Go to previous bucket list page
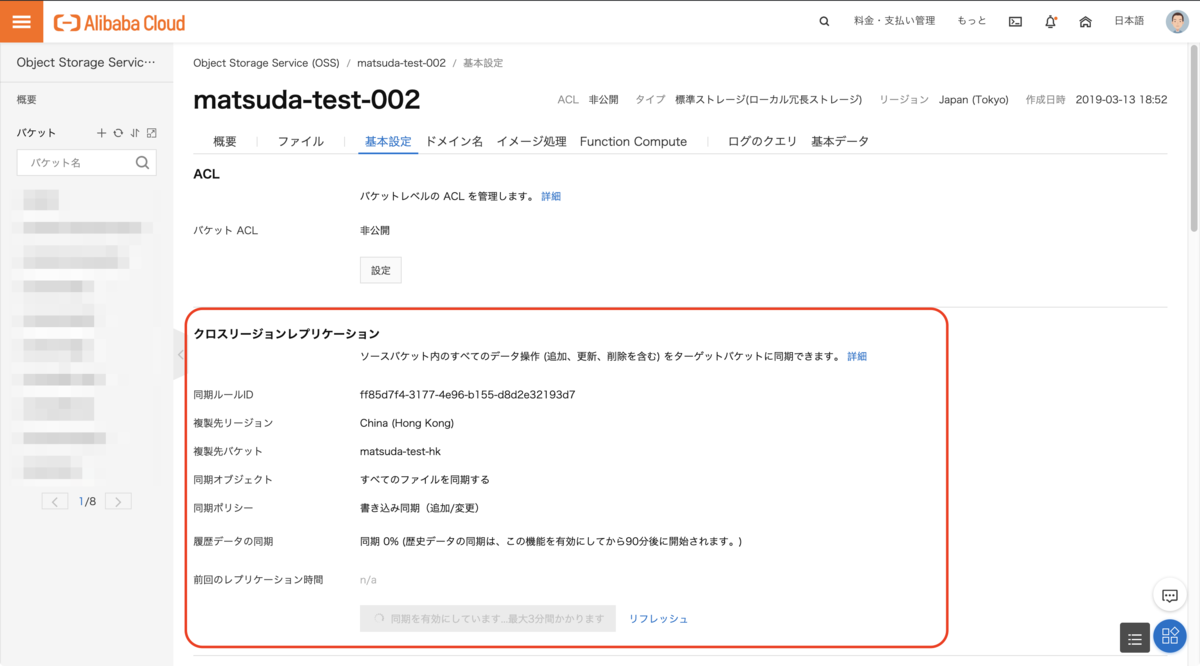 coord(55,501)
